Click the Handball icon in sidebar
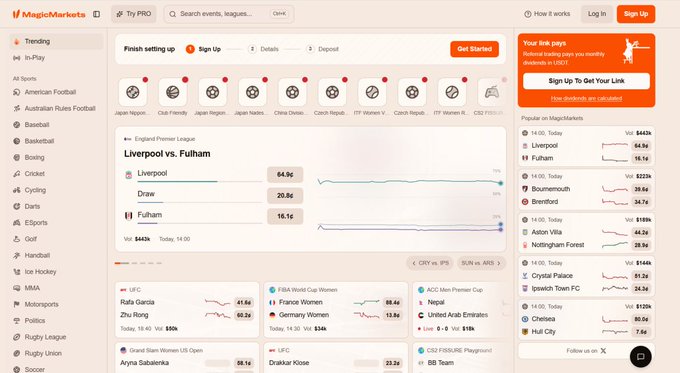 [16, 255]
